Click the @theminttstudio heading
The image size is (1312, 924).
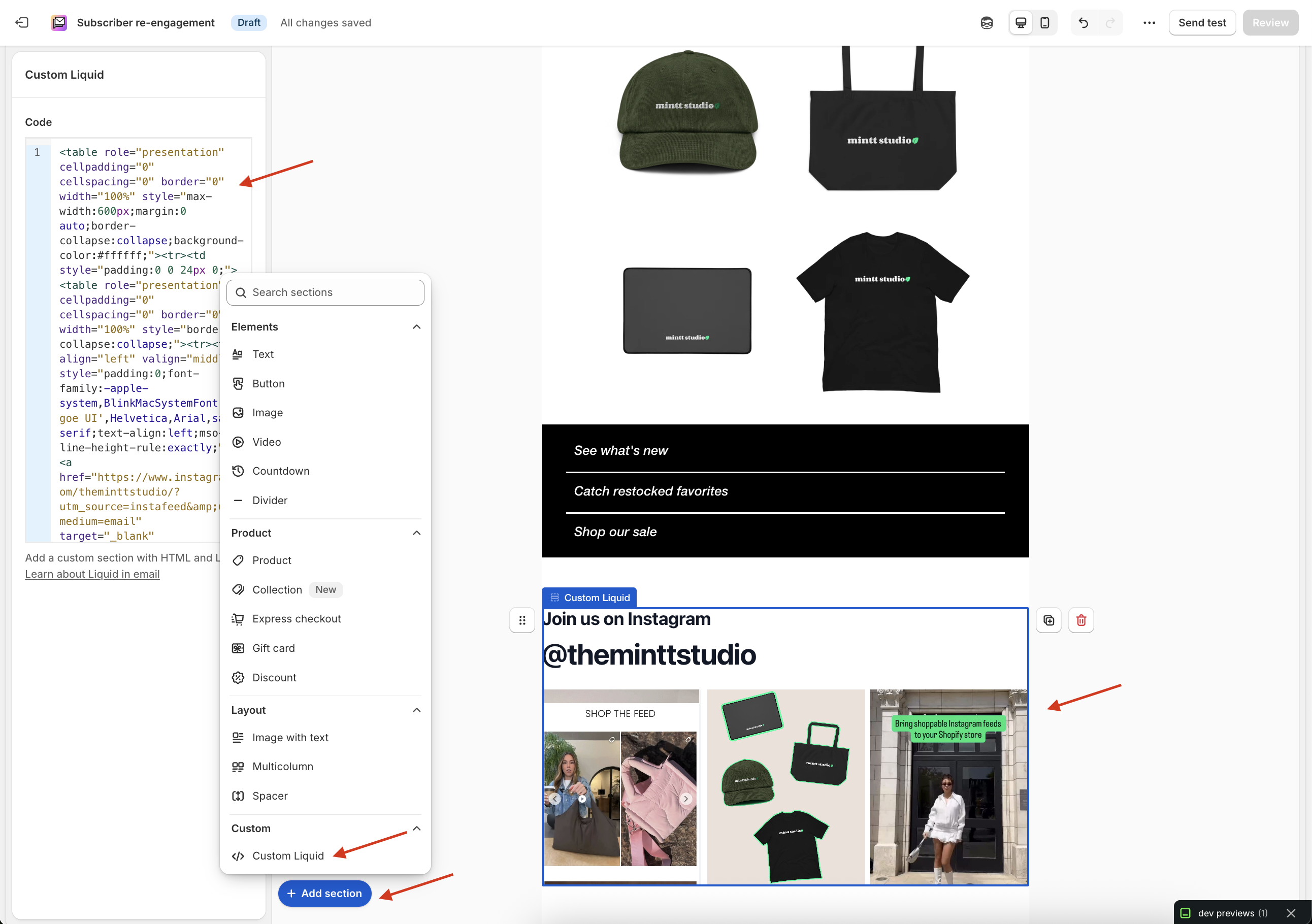[649, 655]
